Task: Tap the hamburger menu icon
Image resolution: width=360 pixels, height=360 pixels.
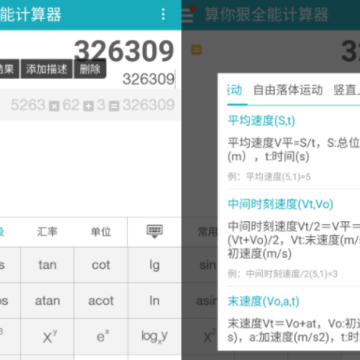Action: click(187, 15)
